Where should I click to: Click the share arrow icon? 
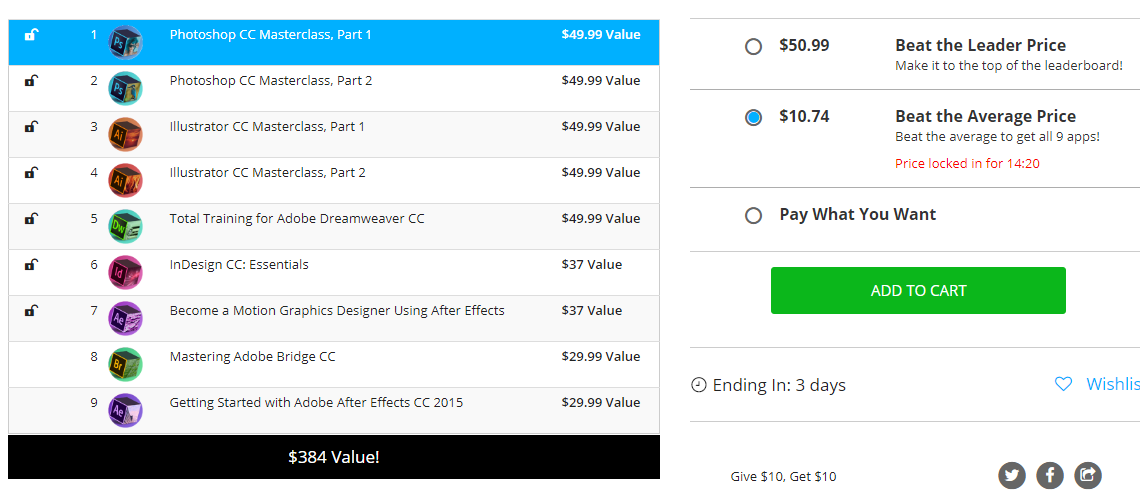pos(1088,475)
